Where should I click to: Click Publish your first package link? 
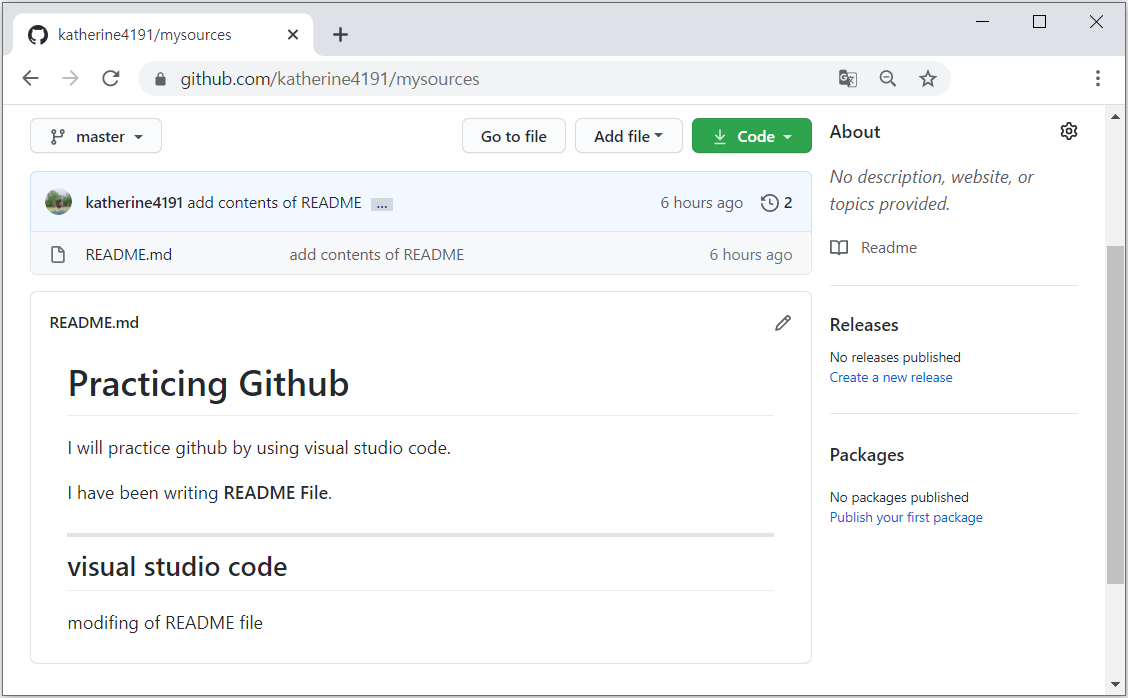coord(906,517)
